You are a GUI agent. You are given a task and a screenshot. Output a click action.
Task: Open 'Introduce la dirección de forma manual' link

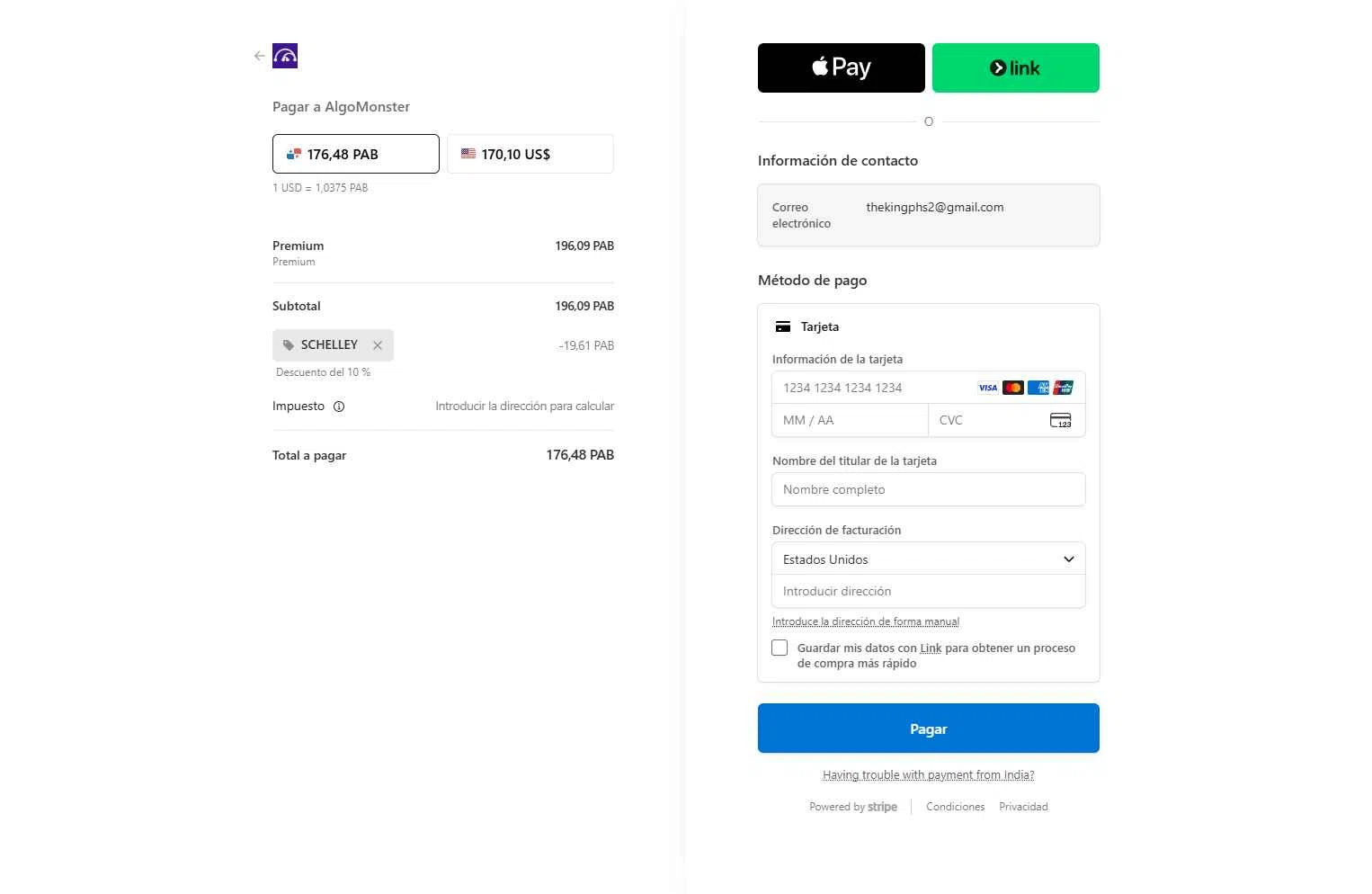pyautogui.click(x=866, y=621)
